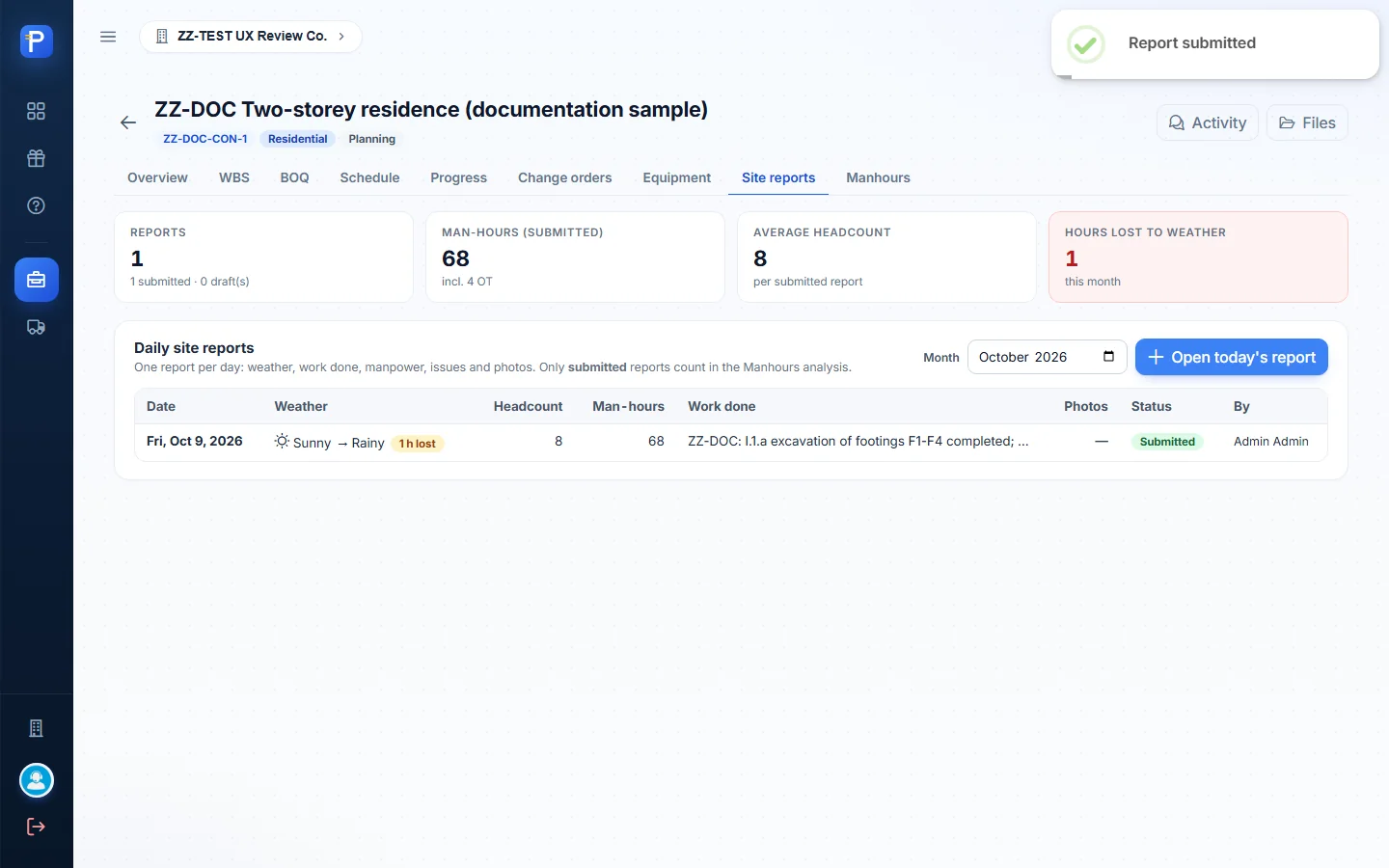This screenshot has width=1389, height=868.
Task: Click the Man-hours (Submitted) card
Action: pos(575,258)
